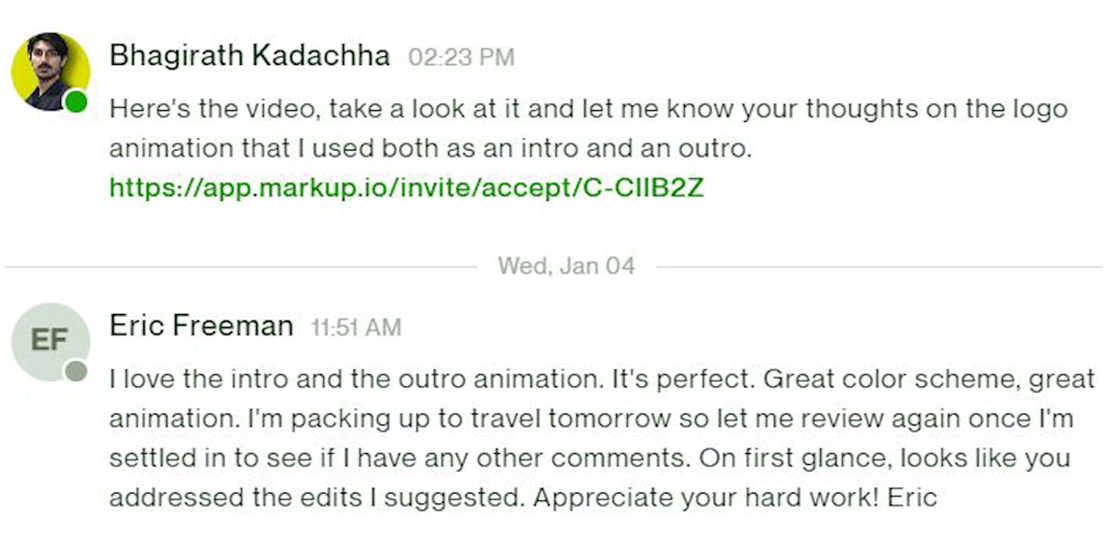Open Bhagirath Kadachha's profile name
1108x551 pixels.
[x=249, y=56]
